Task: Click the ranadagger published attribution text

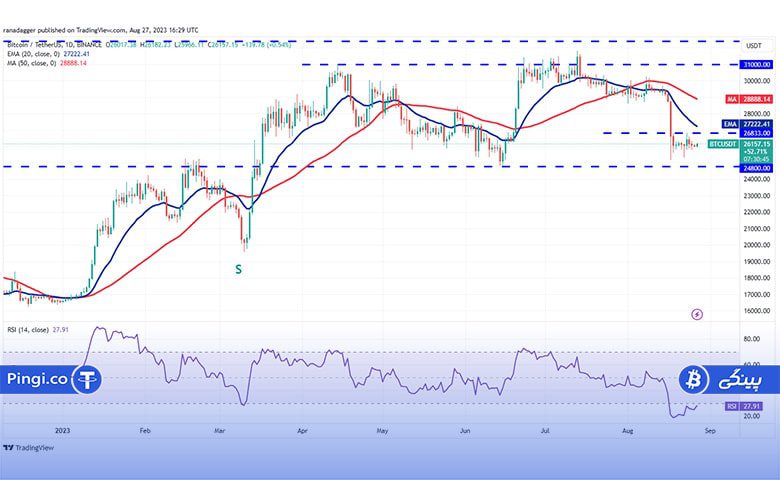Action: pyautogui.click(x=100, y=30)
